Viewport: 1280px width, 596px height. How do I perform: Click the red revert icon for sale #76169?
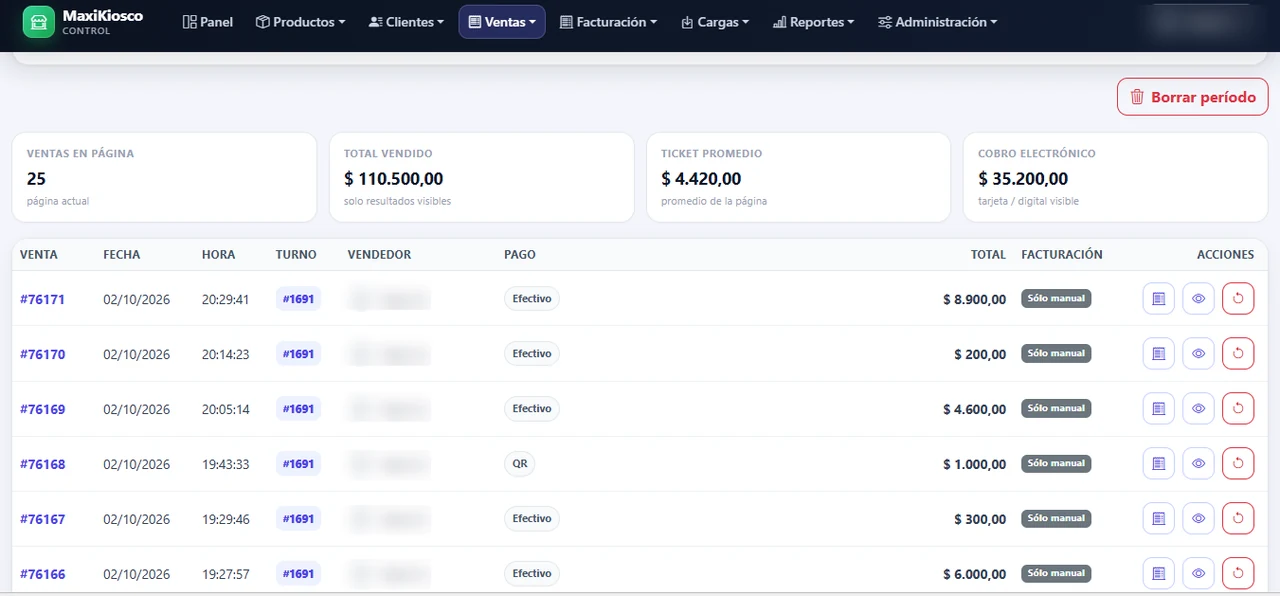click(x=1238, y=408)
